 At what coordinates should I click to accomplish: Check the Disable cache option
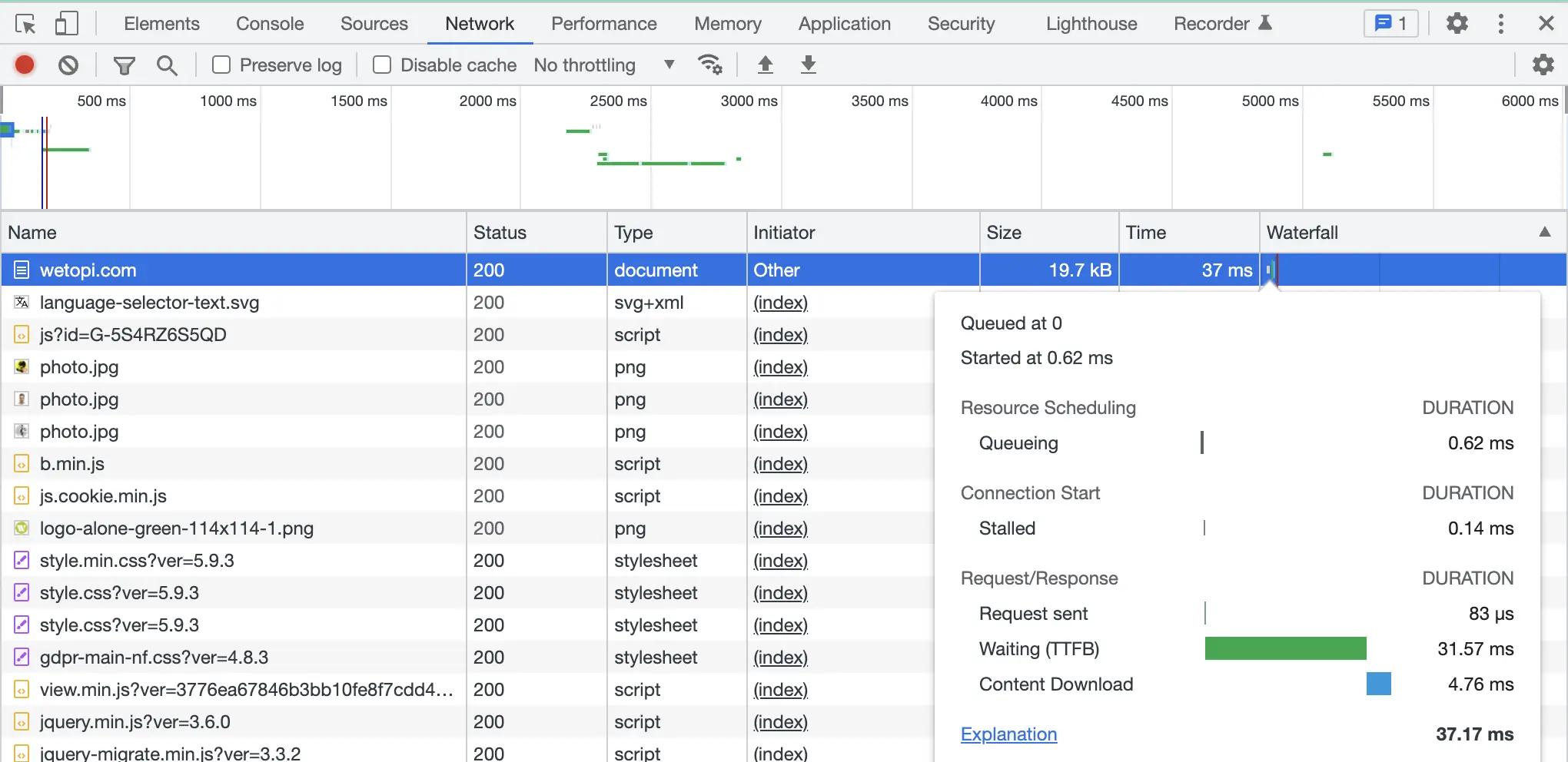click(382, 65)
